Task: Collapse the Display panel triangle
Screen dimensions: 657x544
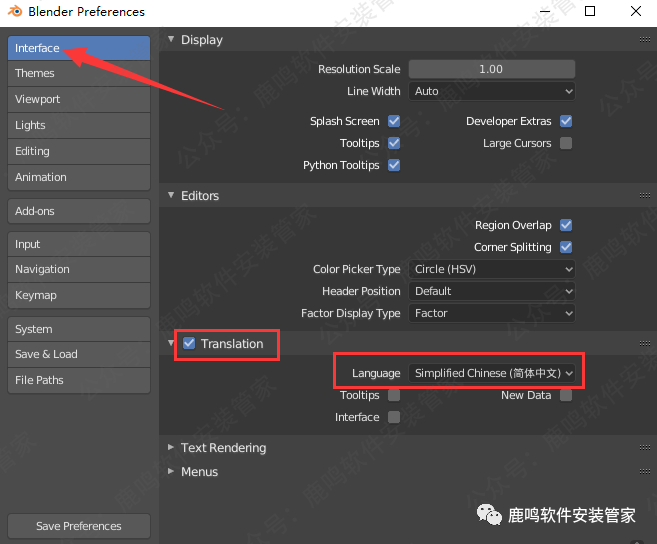Action: [171, 40]
